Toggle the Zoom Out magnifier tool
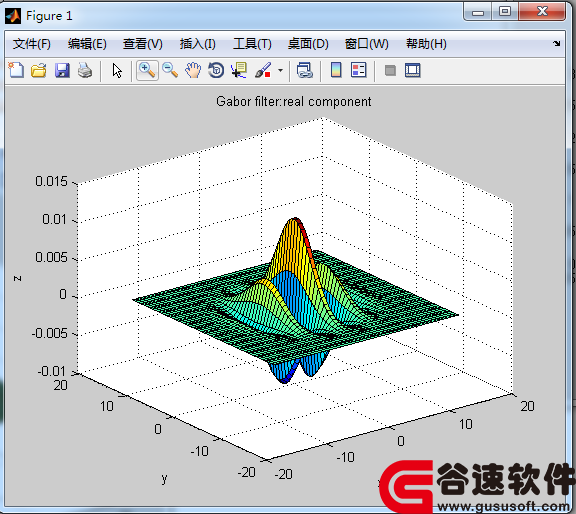Screen dimensions: 576x514 pyautogui.click(x=170, y=70)
